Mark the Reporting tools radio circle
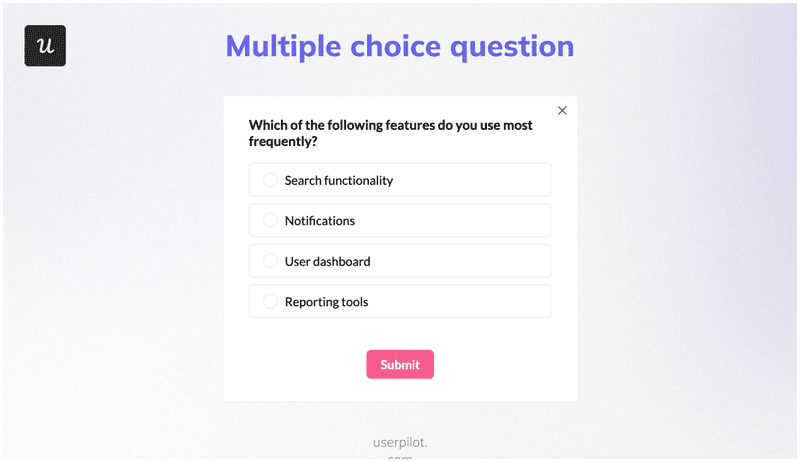 click(270, 301)
